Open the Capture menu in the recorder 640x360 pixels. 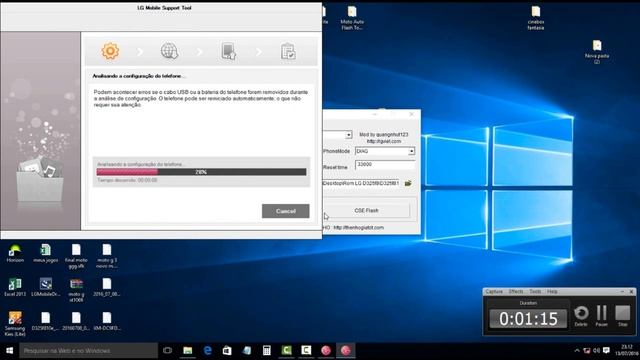494,291
